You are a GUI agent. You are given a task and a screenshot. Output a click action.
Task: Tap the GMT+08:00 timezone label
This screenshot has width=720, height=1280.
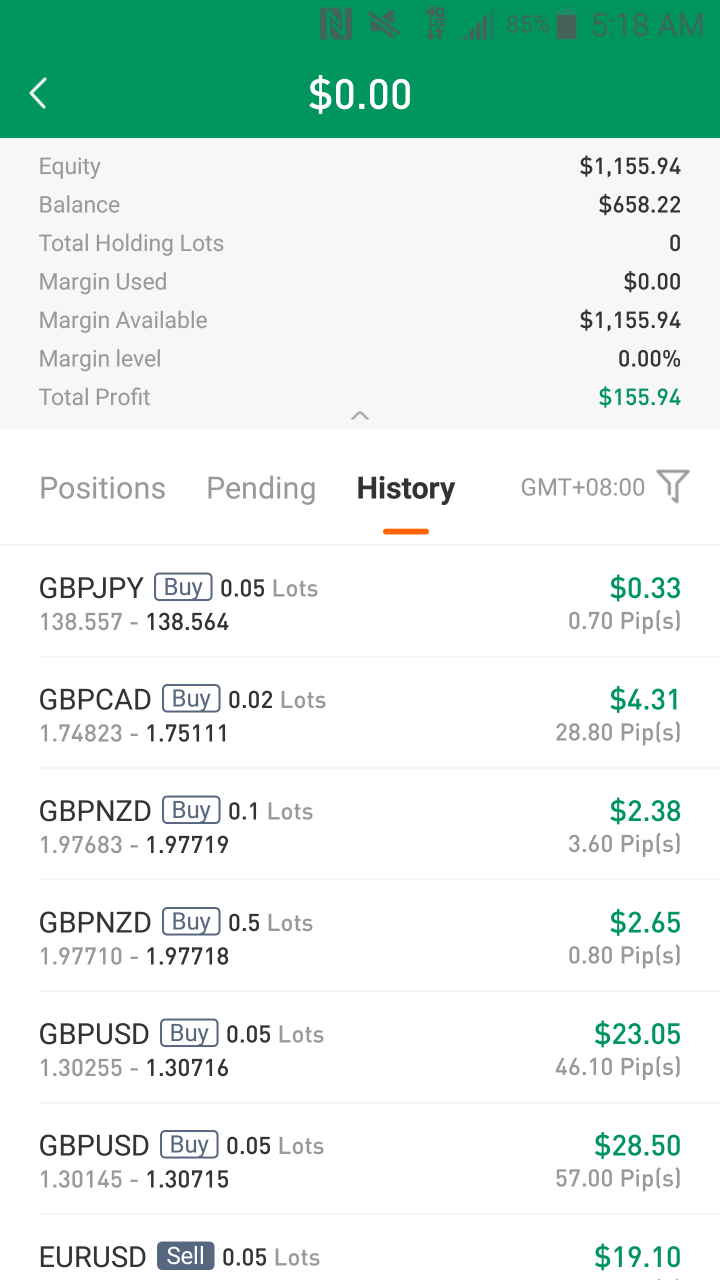pyautogui.click(x=583, y=487)
